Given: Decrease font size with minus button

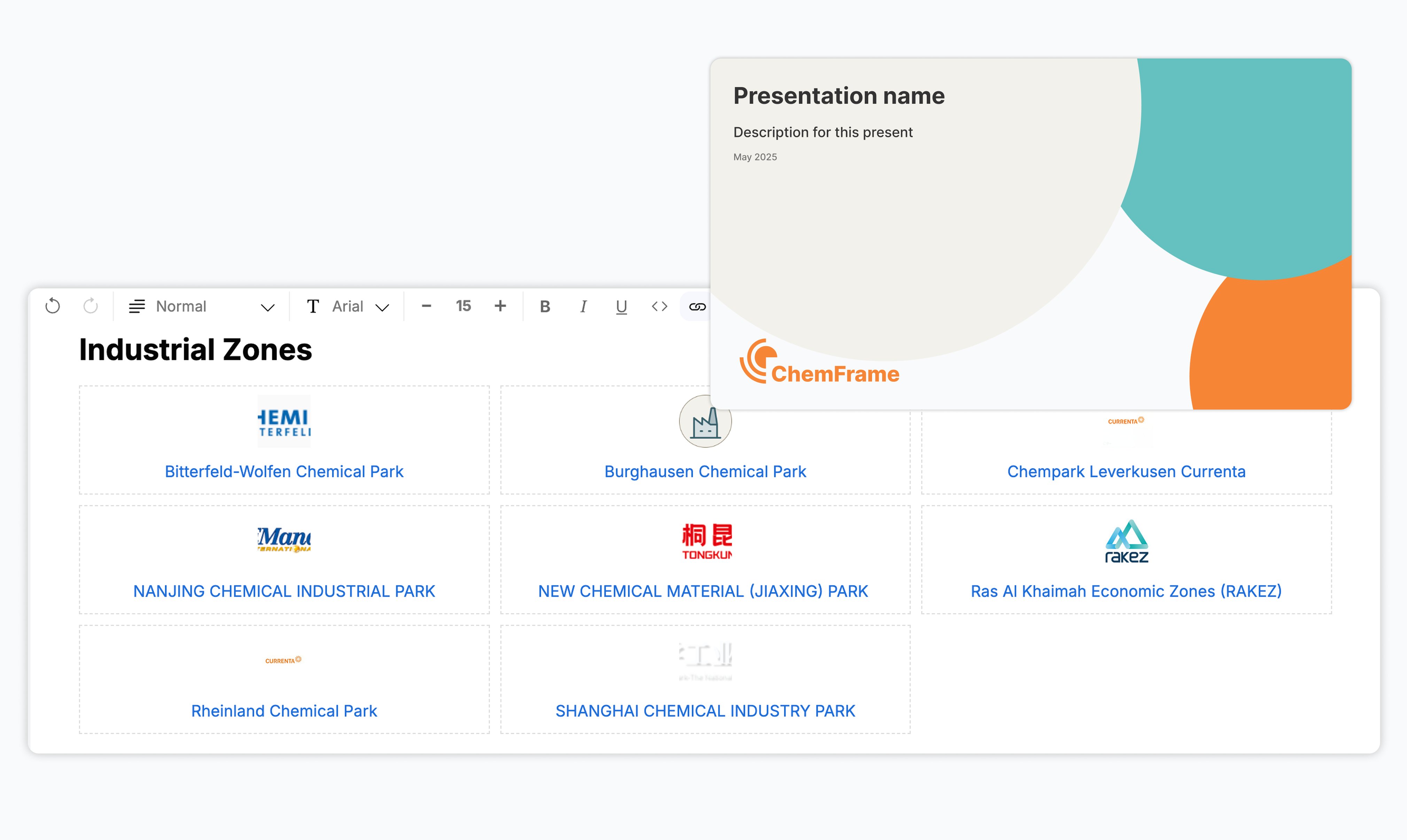Looking at the screenshot, I should pyautogui.click(x=427, y=306).
